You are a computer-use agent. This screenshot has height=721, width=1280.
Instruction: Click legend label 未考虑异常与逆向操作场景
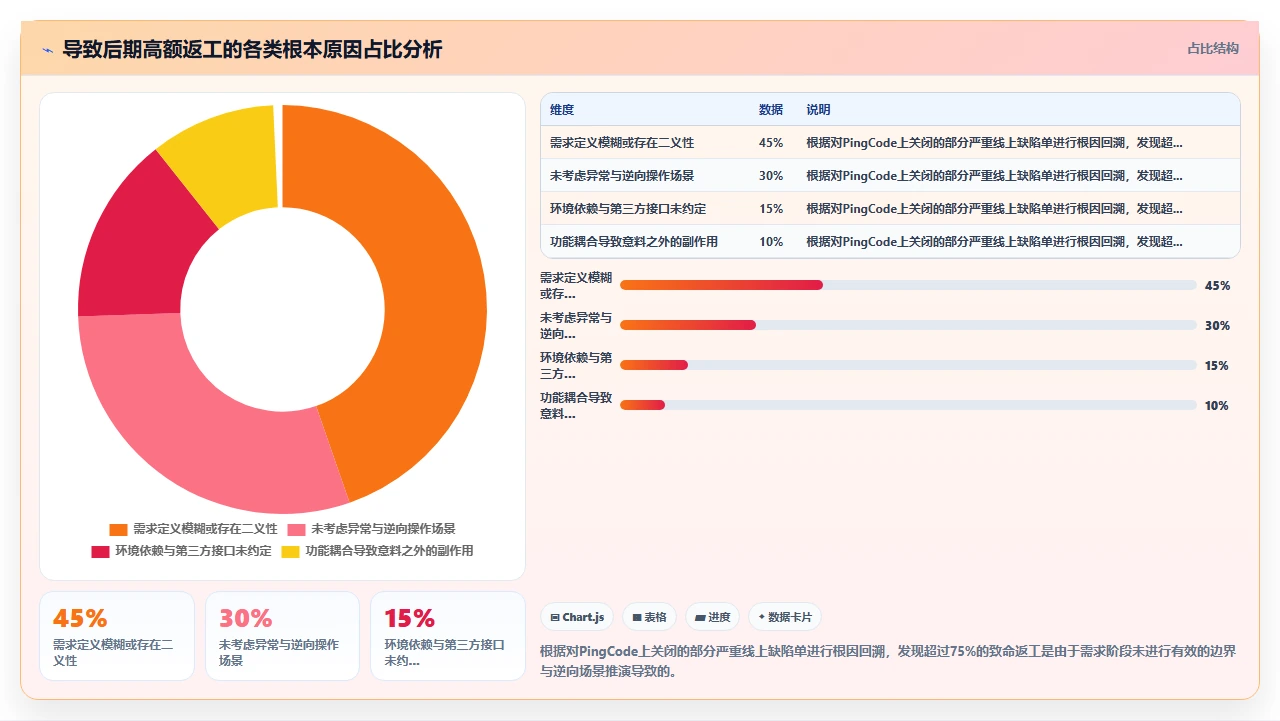click(x=383, y=529)
